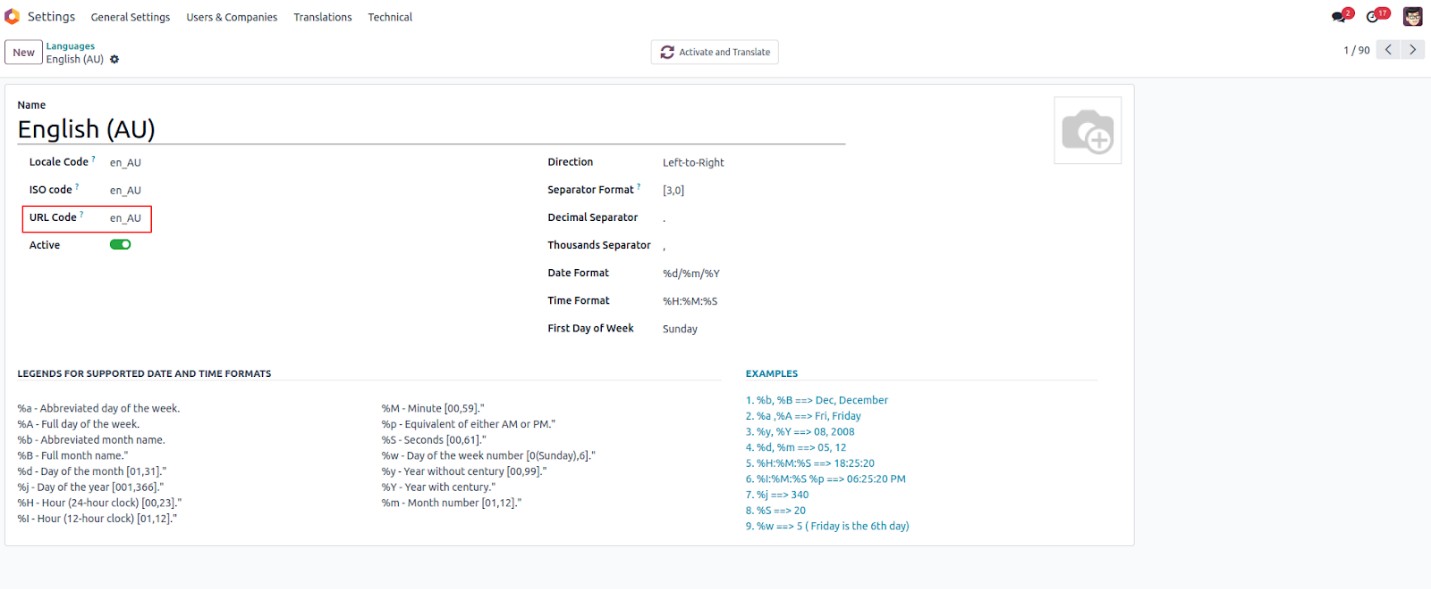Click the New button
The width and height of the screenshot is (1431, 589).
click(23, 52)
